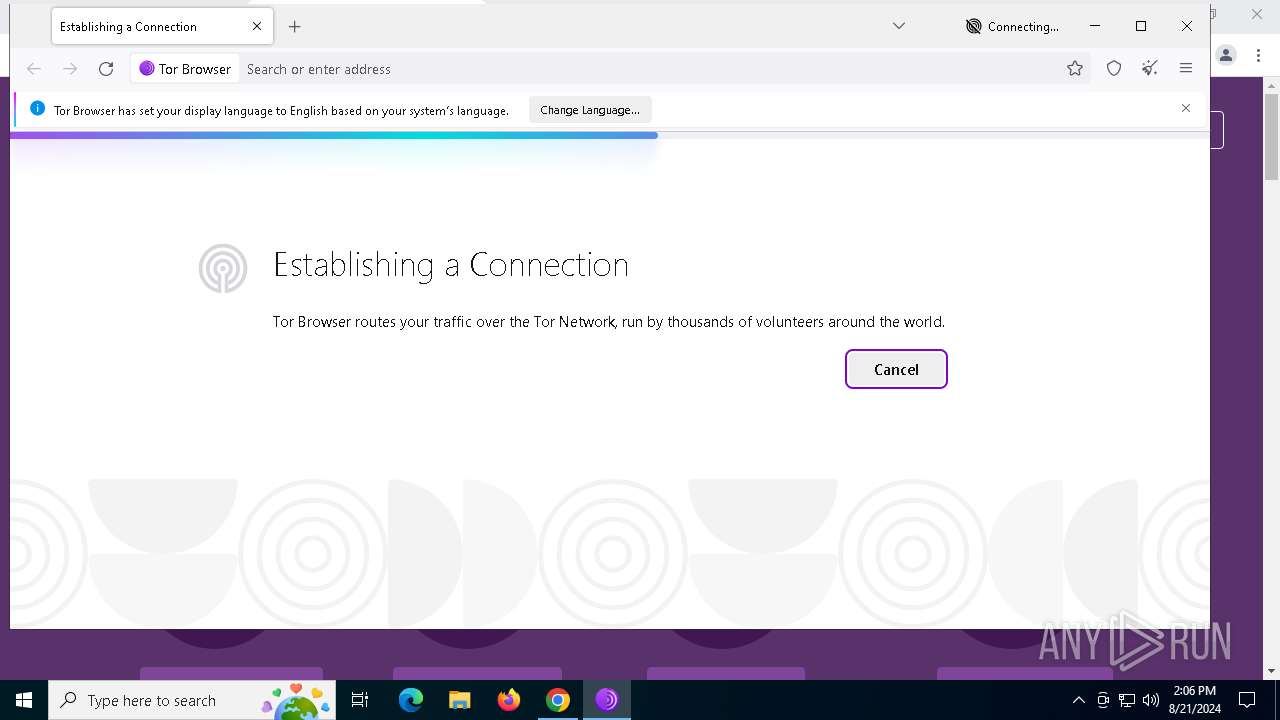The height and width of the screenshot is (720, 1280).
Task: Click the New Identity broom icon
Action: tap(1150, 69)
